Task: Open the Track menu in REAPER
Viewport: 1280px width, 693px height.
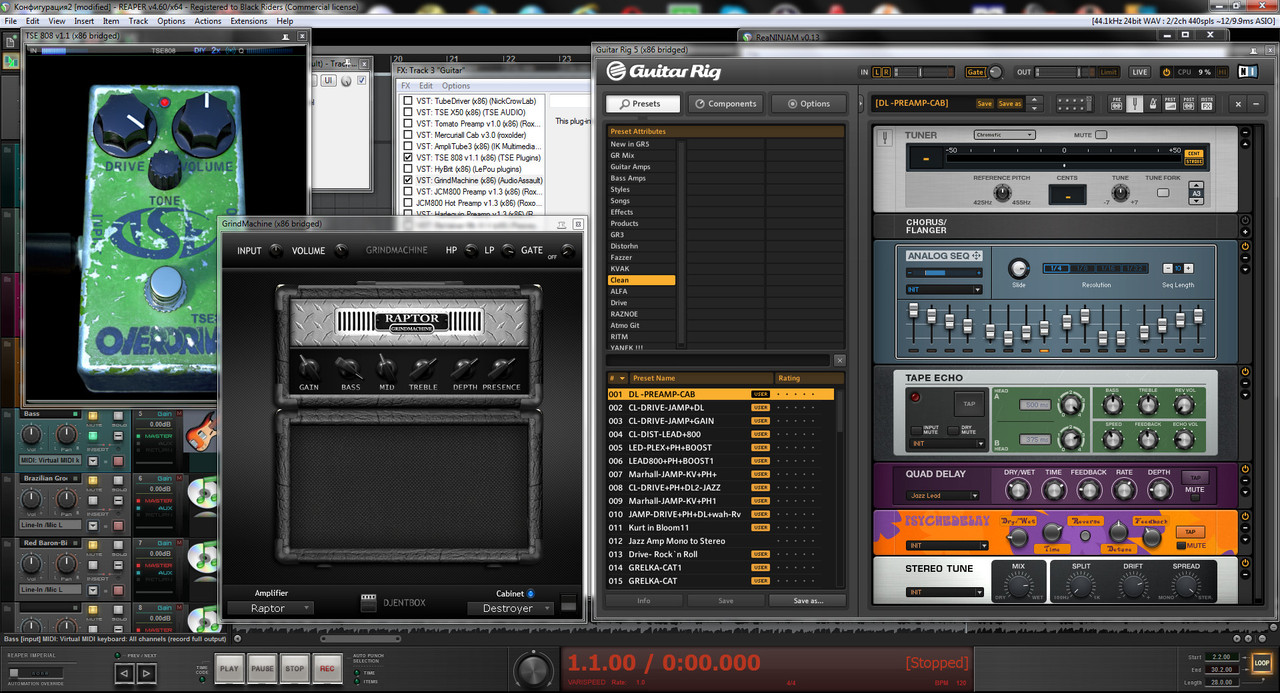Action: click(138, 21)
